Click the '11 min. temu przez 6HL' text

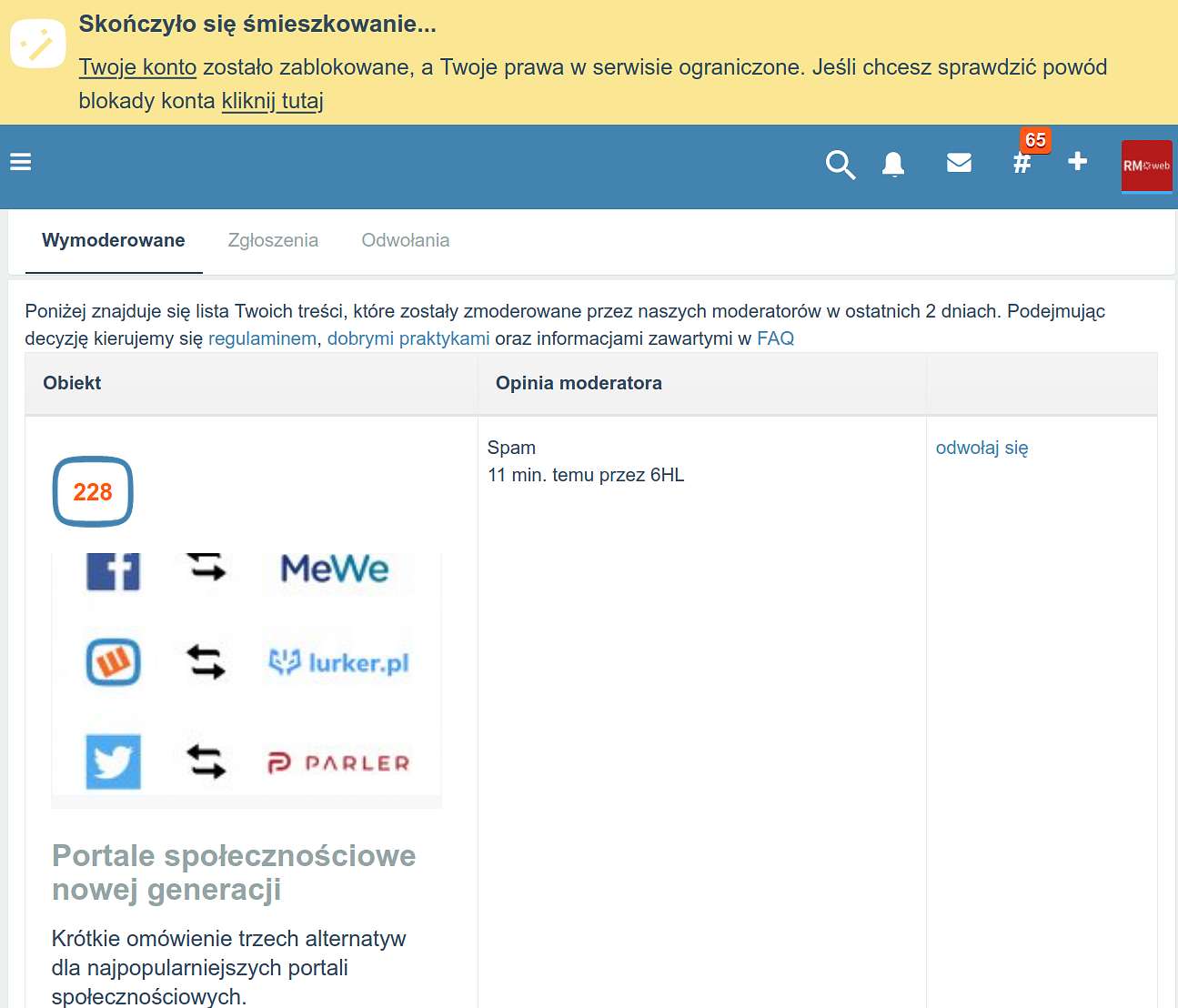tap(586, 475)
